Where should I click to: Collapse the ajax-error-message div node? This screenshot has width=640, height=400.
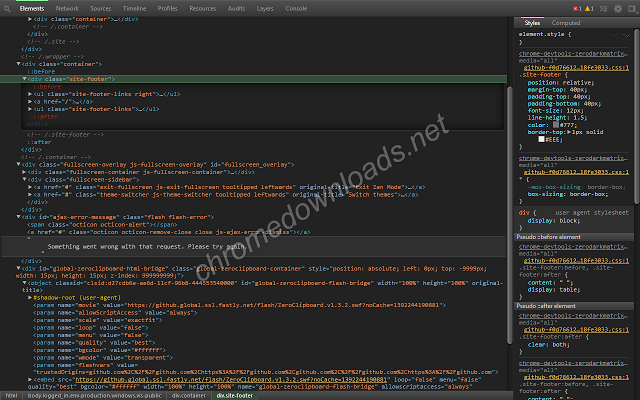18,217
